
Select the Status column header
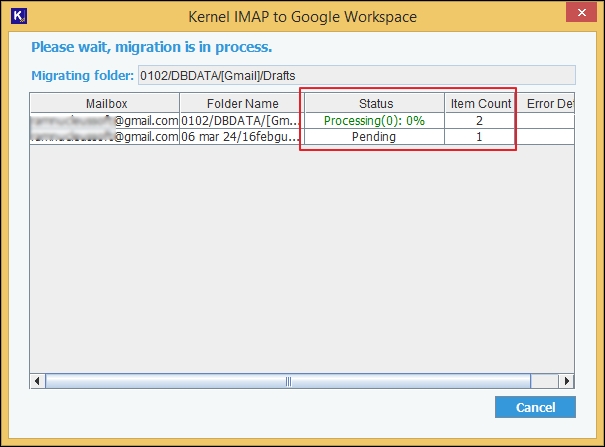pyautogui.click(x=375, y=103)
